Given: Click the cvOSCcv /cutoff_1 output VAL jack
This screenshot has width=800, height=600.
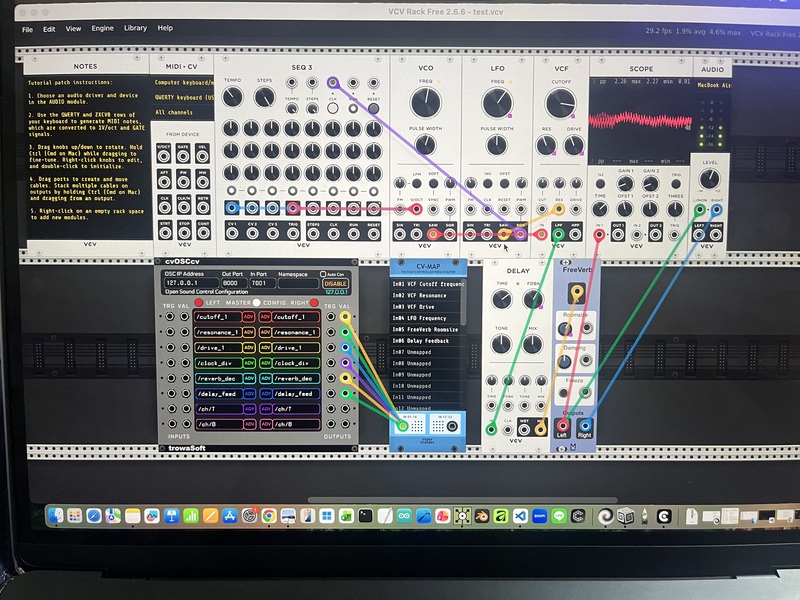Looking at the screenshot, I should pyautogui.click(x=345, y=317).
